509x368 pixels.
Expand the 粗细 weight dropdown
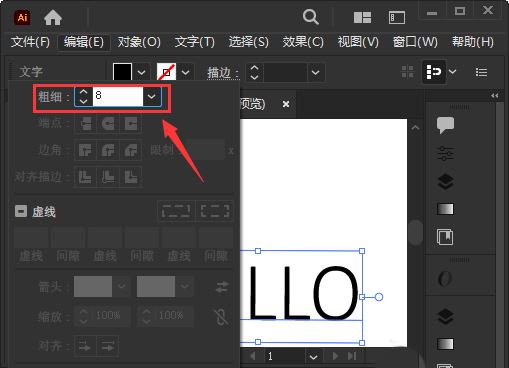point(152,96)
